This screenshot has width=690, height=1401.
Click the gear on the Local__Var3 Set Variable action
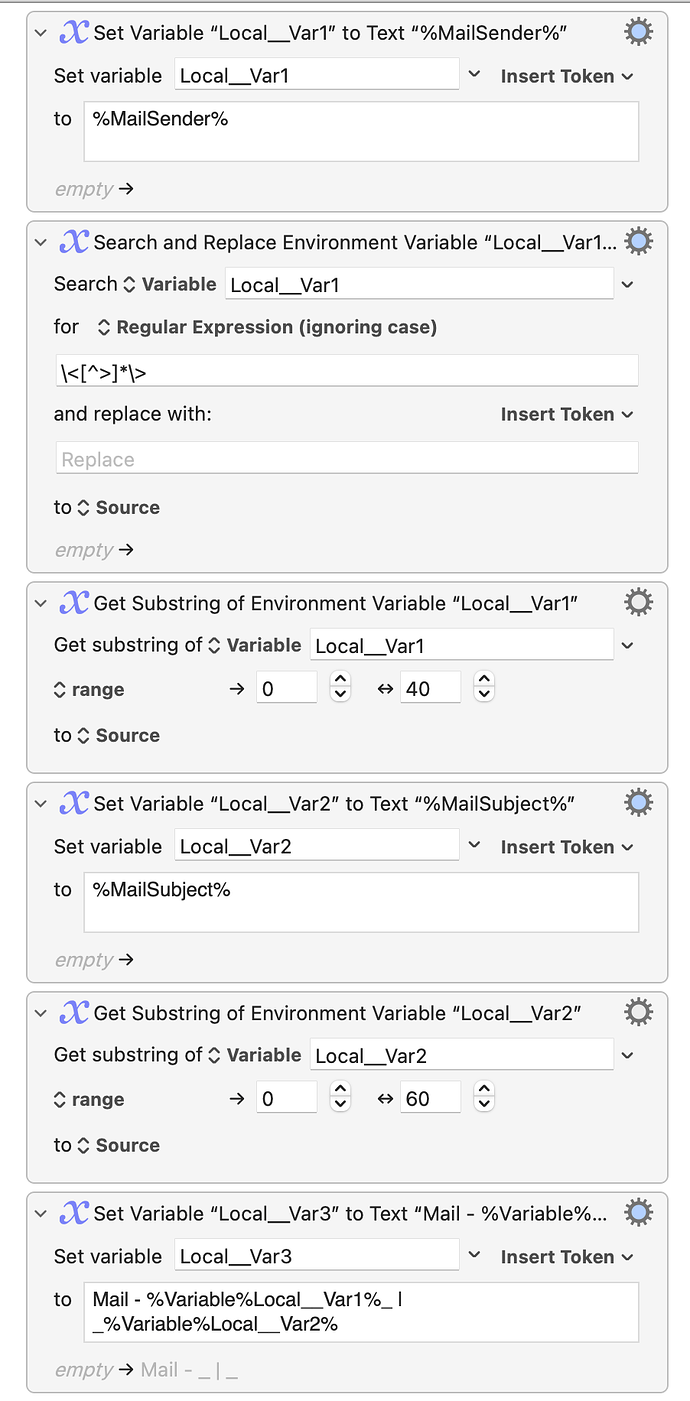tap(638, 1211)
